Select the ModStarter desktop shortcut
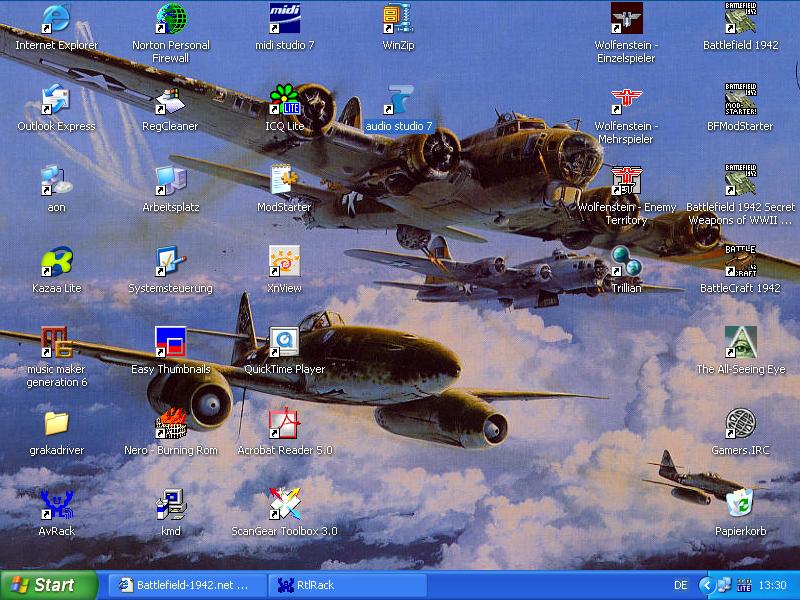800x600 pixels. pos(285,181)
